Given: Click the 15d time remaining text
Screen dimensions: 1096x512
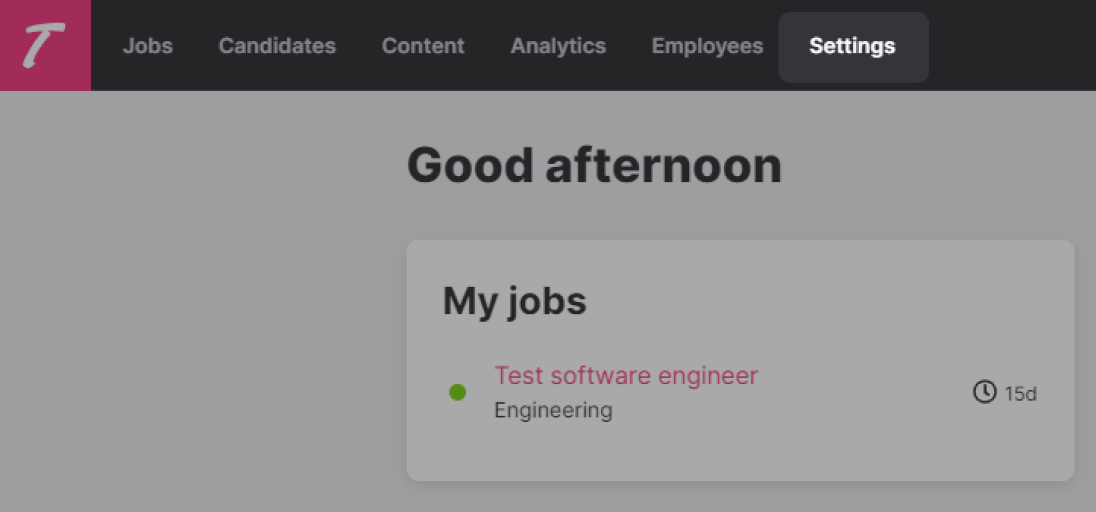Looking at the screenshot, I should (1021, 394).
